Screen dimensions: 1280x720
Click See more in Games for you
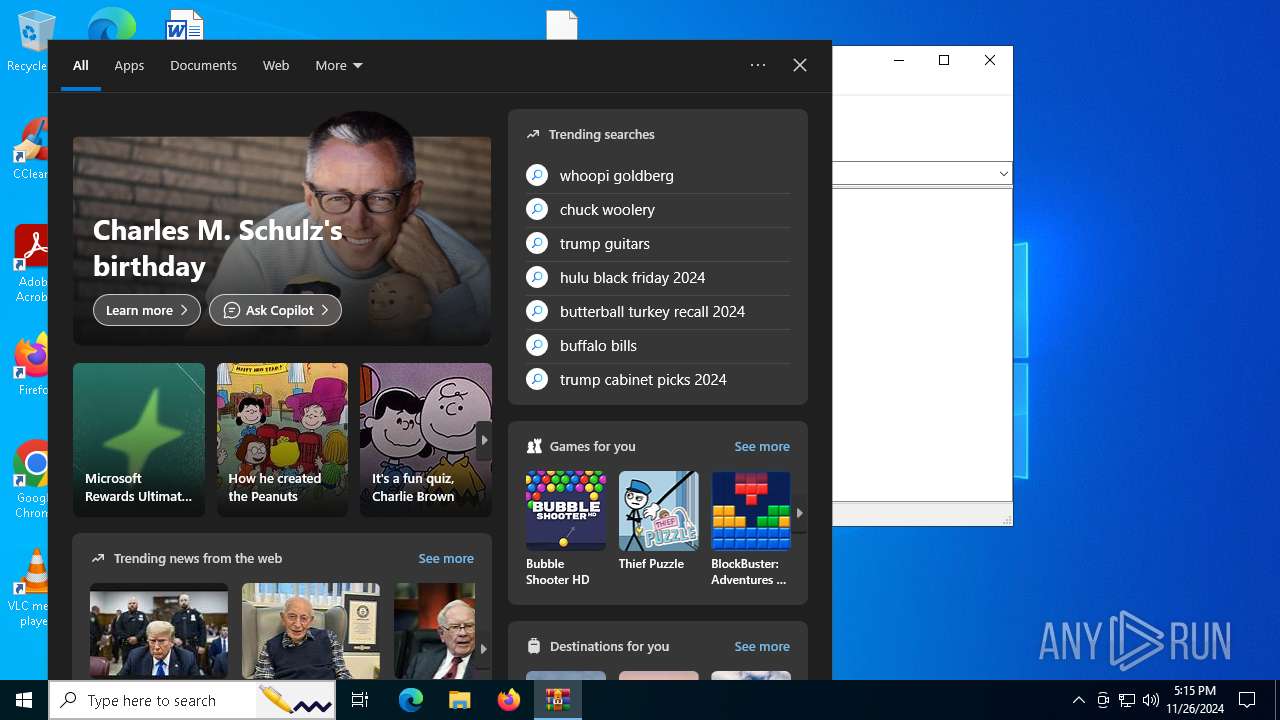tap(762, 446)
